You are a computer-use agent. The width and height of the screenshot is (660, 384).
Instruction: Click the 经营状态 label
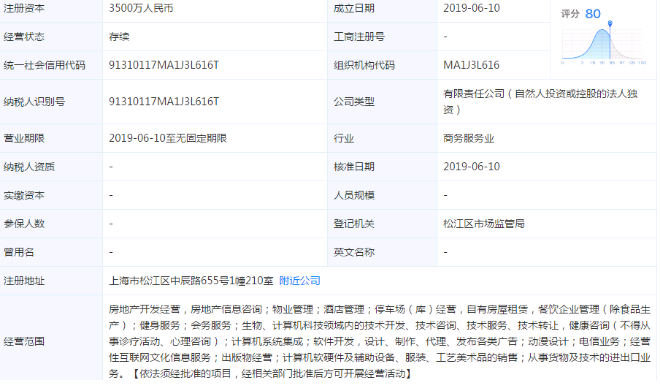pyautogui.click(x=24, y=37)
